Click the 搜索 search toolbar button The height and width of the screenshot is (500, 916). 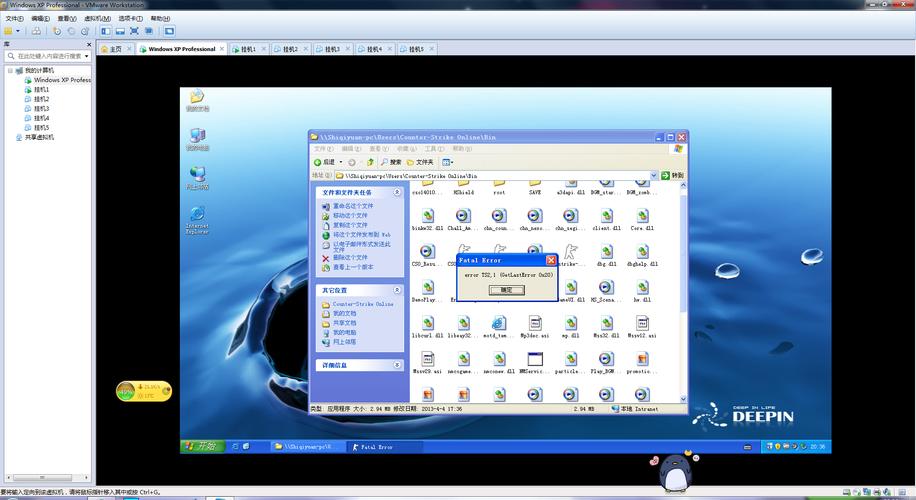coord(391,162)
